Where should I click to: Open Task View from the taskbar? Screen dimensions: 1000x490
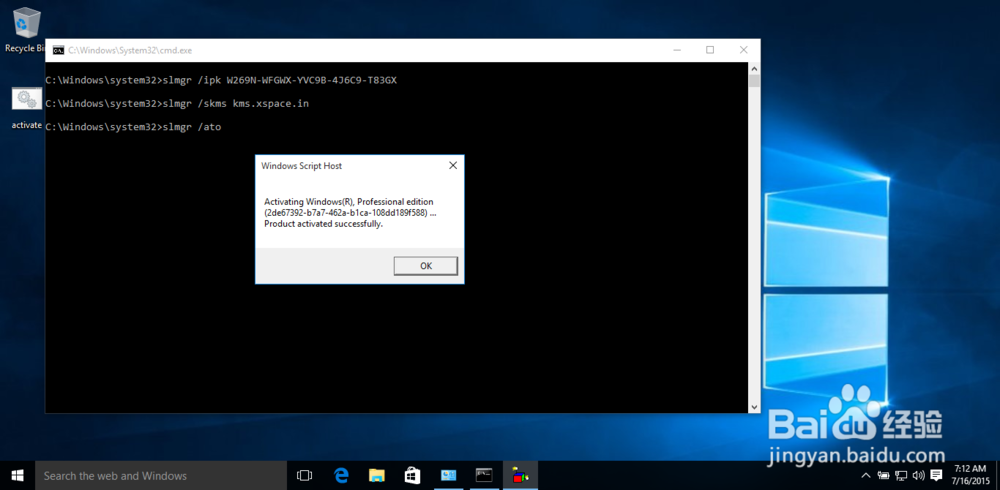coord(305,475)
